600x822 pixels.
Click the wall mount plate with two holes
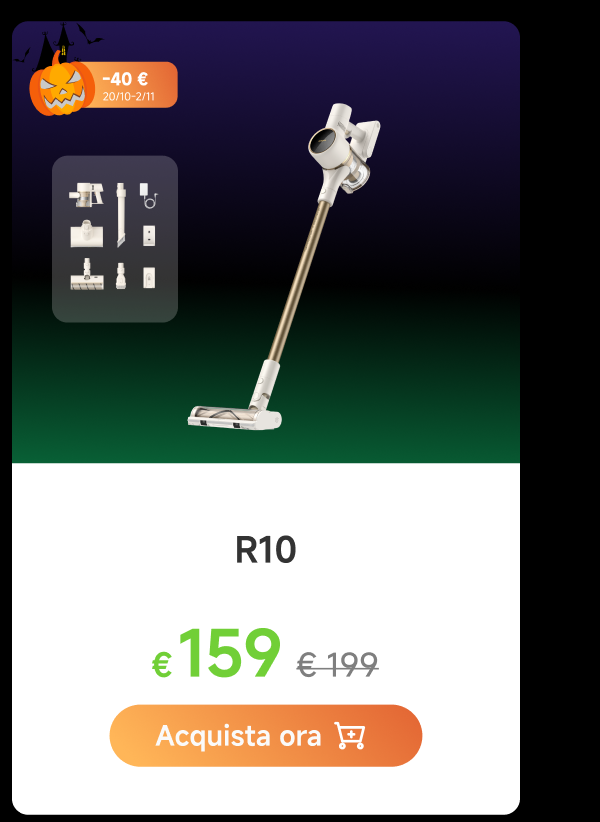tap(149, 235)
